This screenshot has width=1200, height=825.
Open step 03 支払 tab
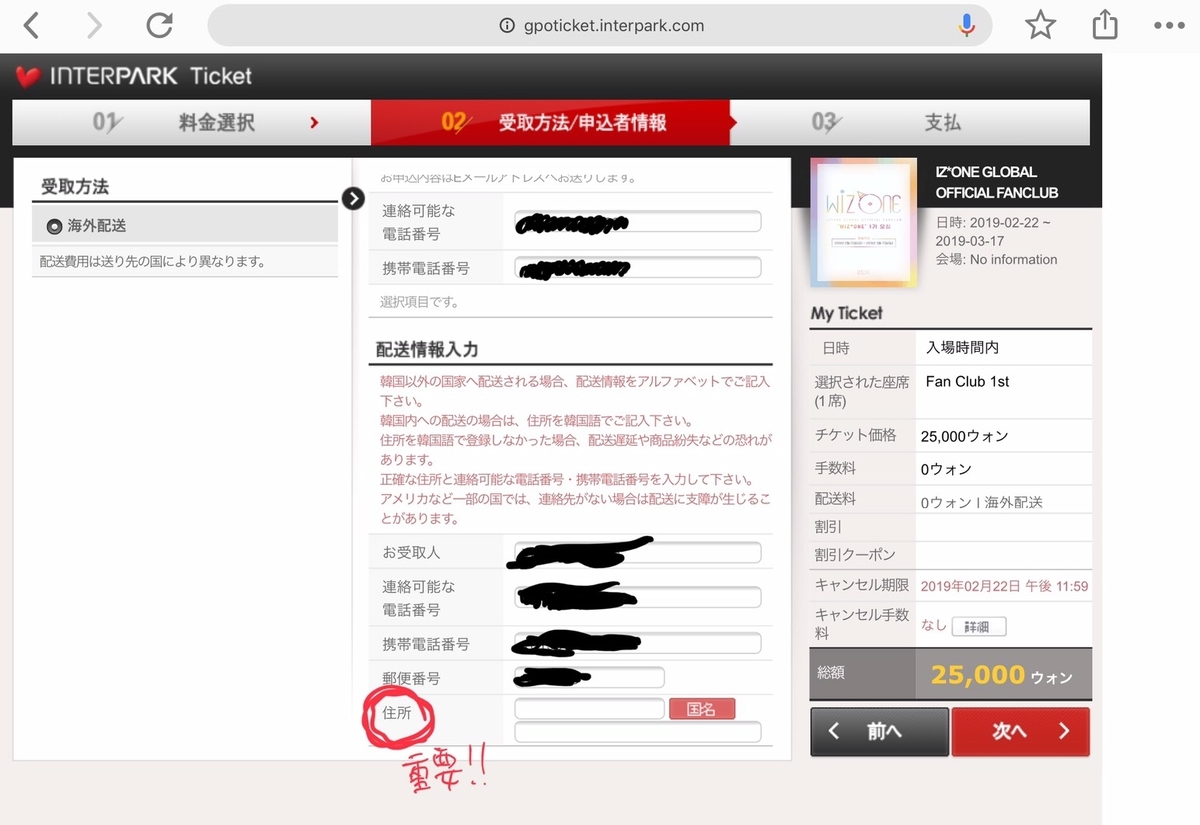pos(912,123)
